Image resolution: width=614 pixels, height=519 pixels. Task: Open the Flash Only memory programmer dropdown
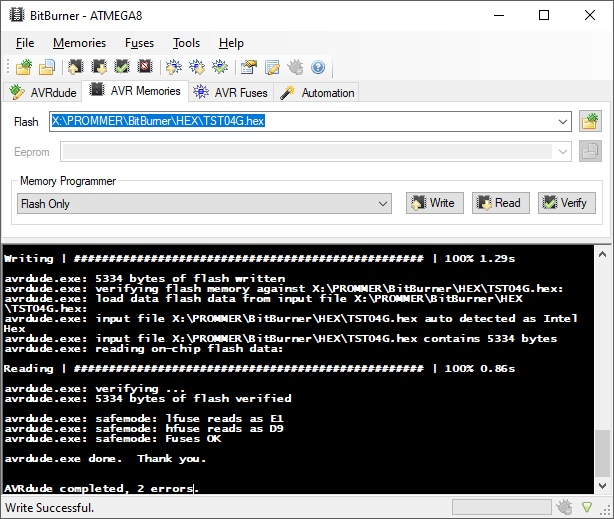point(204,203)
